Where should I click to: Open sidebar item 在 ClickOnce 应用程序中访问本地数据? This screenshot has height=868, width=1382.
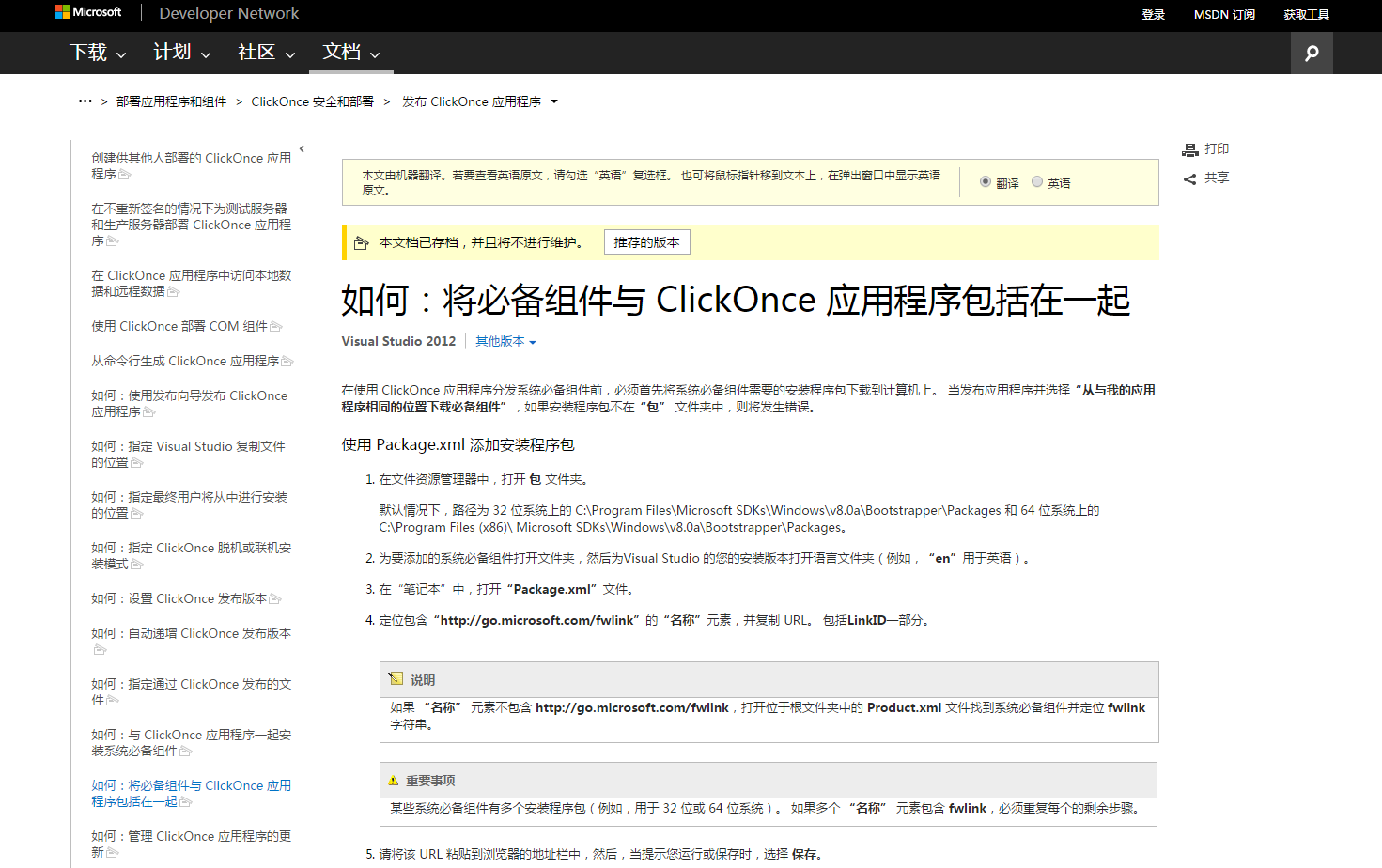(191, 283)
